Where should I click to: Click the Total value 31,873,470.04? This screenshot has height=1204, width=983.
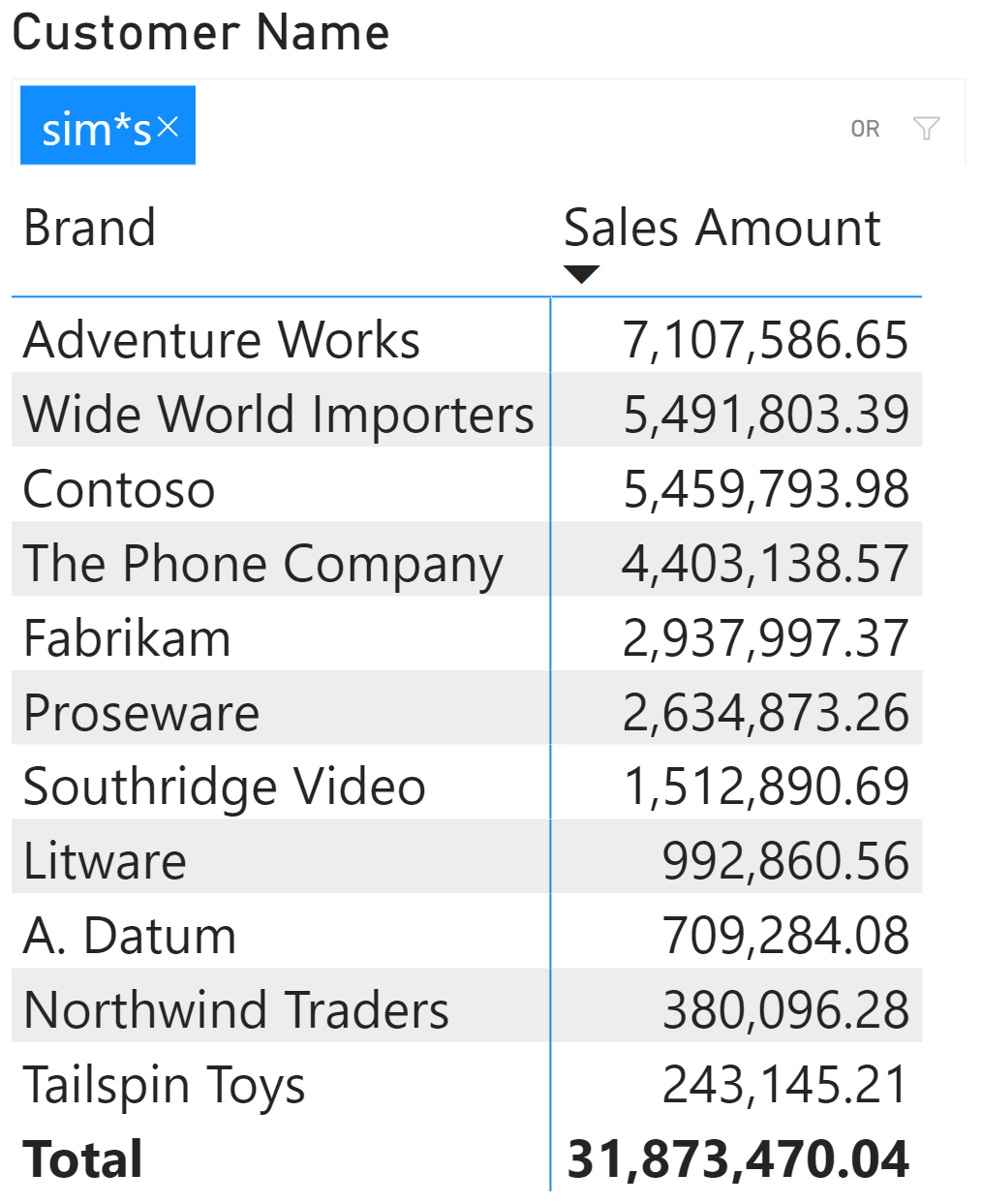tap(738, 1159)
